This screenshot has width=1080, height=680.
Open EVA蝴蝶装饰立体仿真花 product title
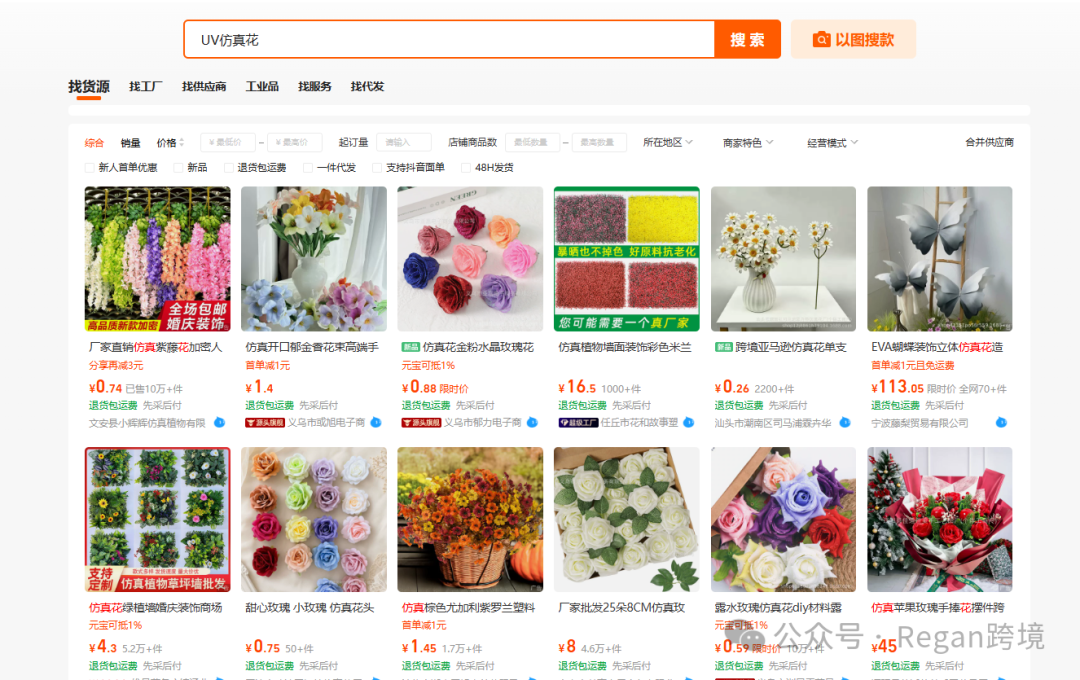937,347
